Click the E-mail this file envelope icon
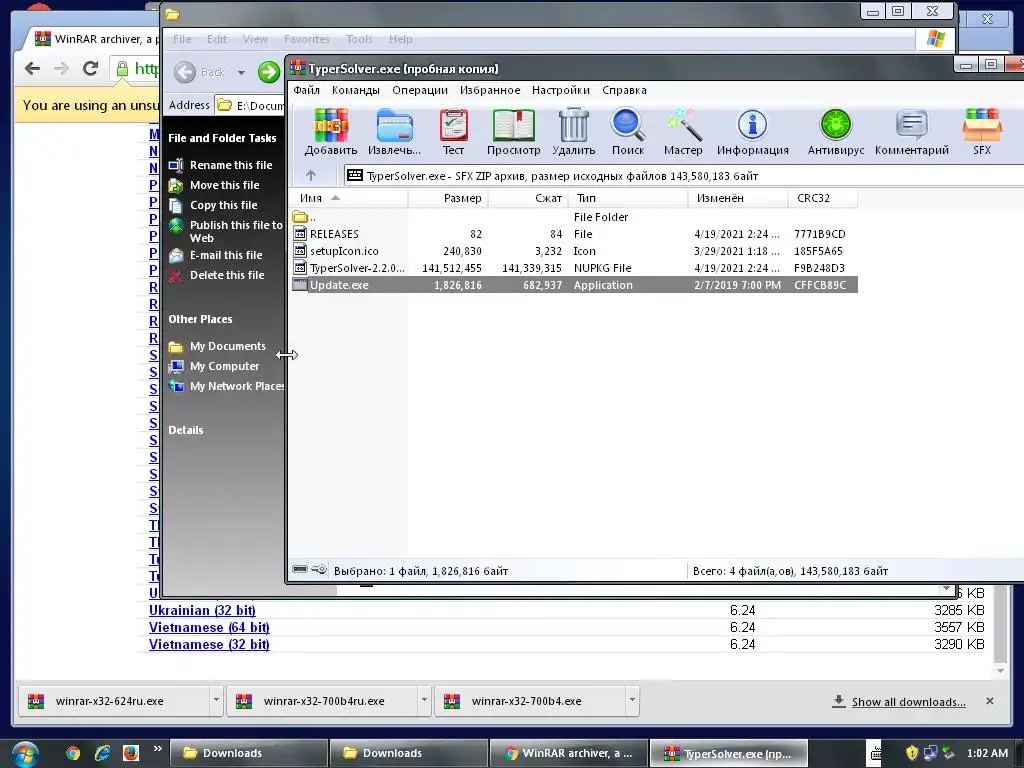This screenshot has width=1024, height=768. 176,255
